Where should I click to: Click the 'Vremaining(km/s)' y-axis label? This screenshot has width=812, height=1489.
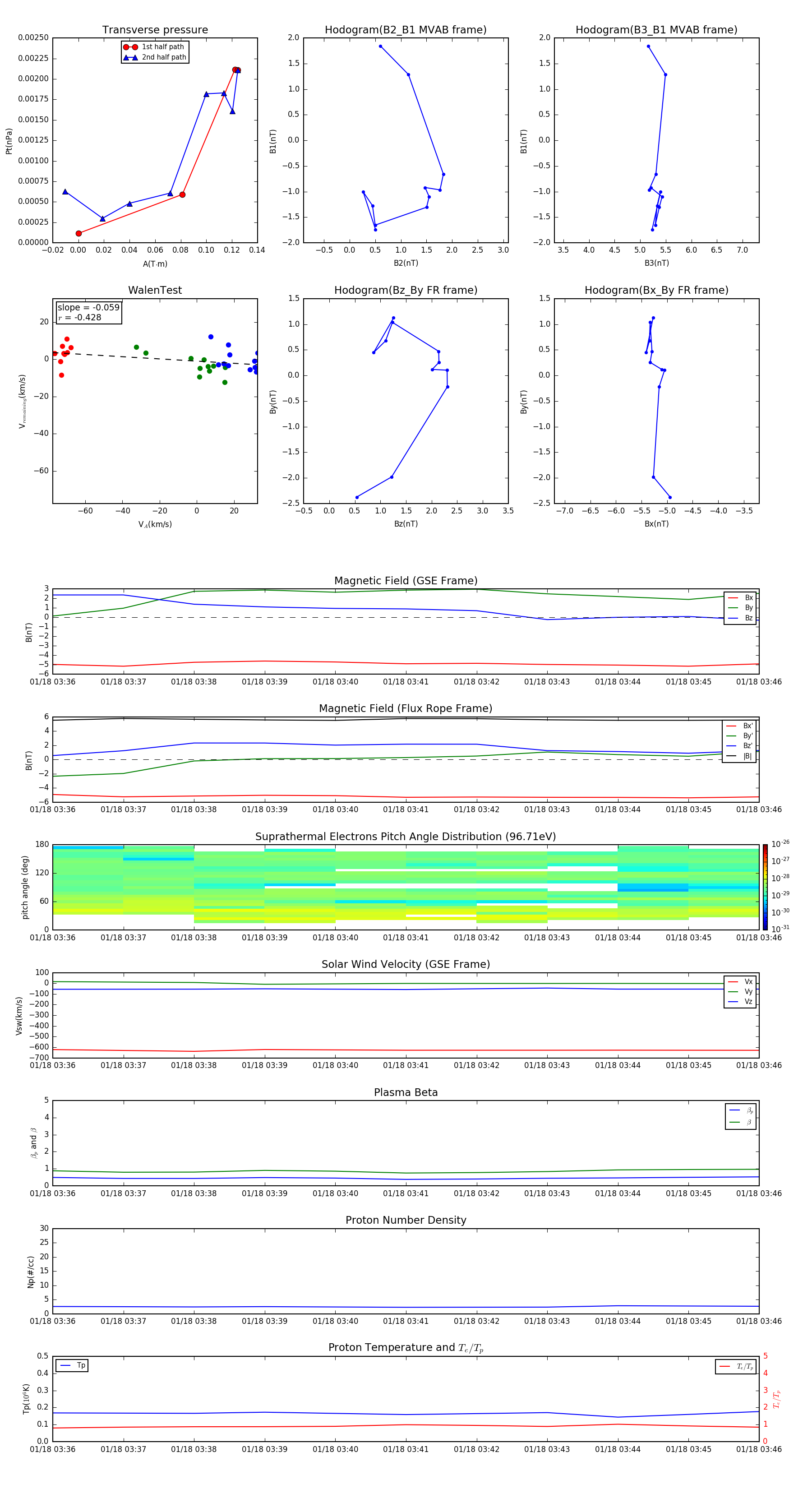point(22,401)
